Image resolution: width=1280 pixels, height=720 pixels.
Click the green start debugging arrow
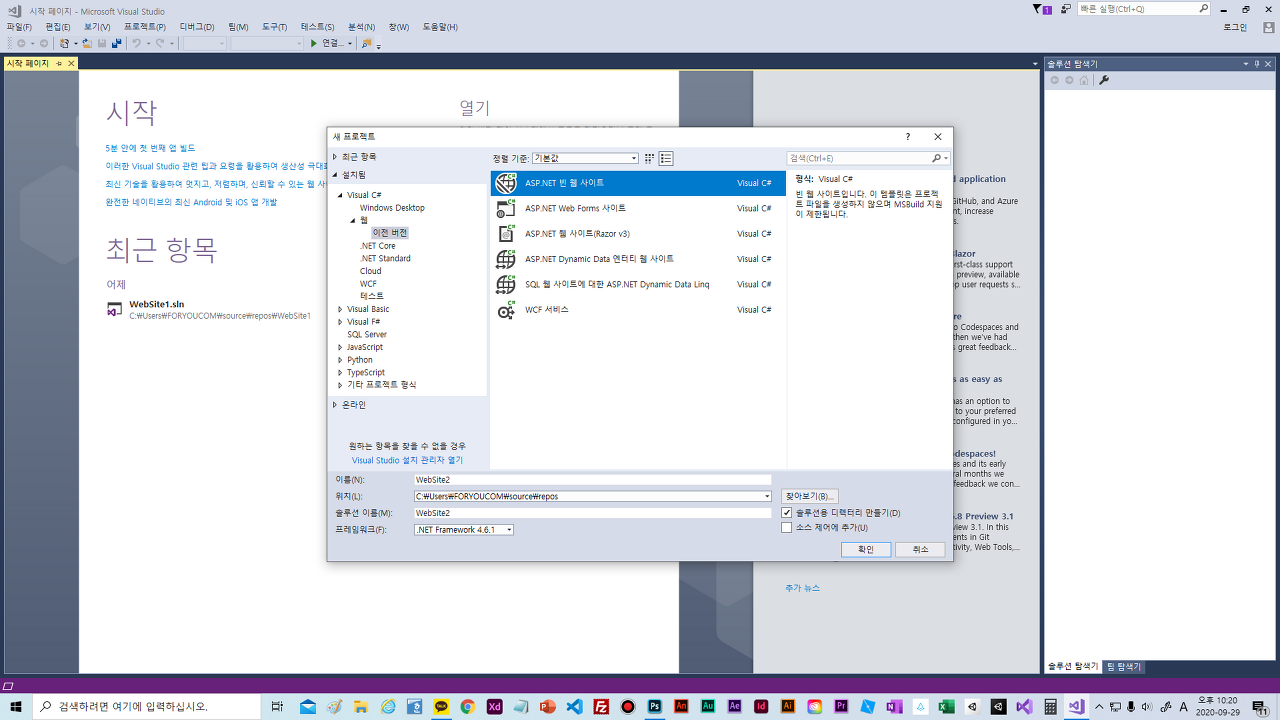[314, 43]
